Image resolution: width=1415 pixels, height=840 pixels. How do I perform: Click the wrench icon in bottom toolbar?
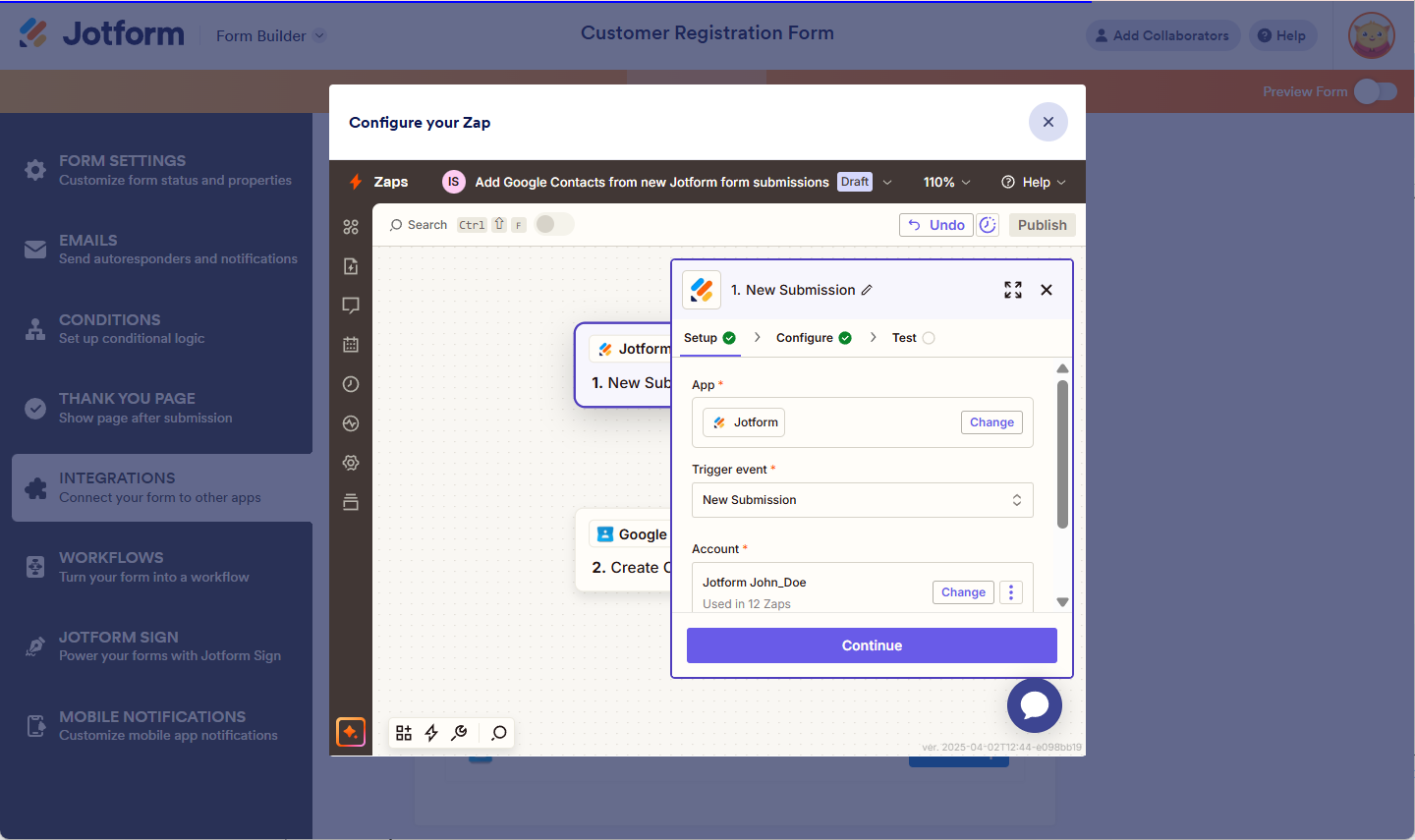[459, 733]
